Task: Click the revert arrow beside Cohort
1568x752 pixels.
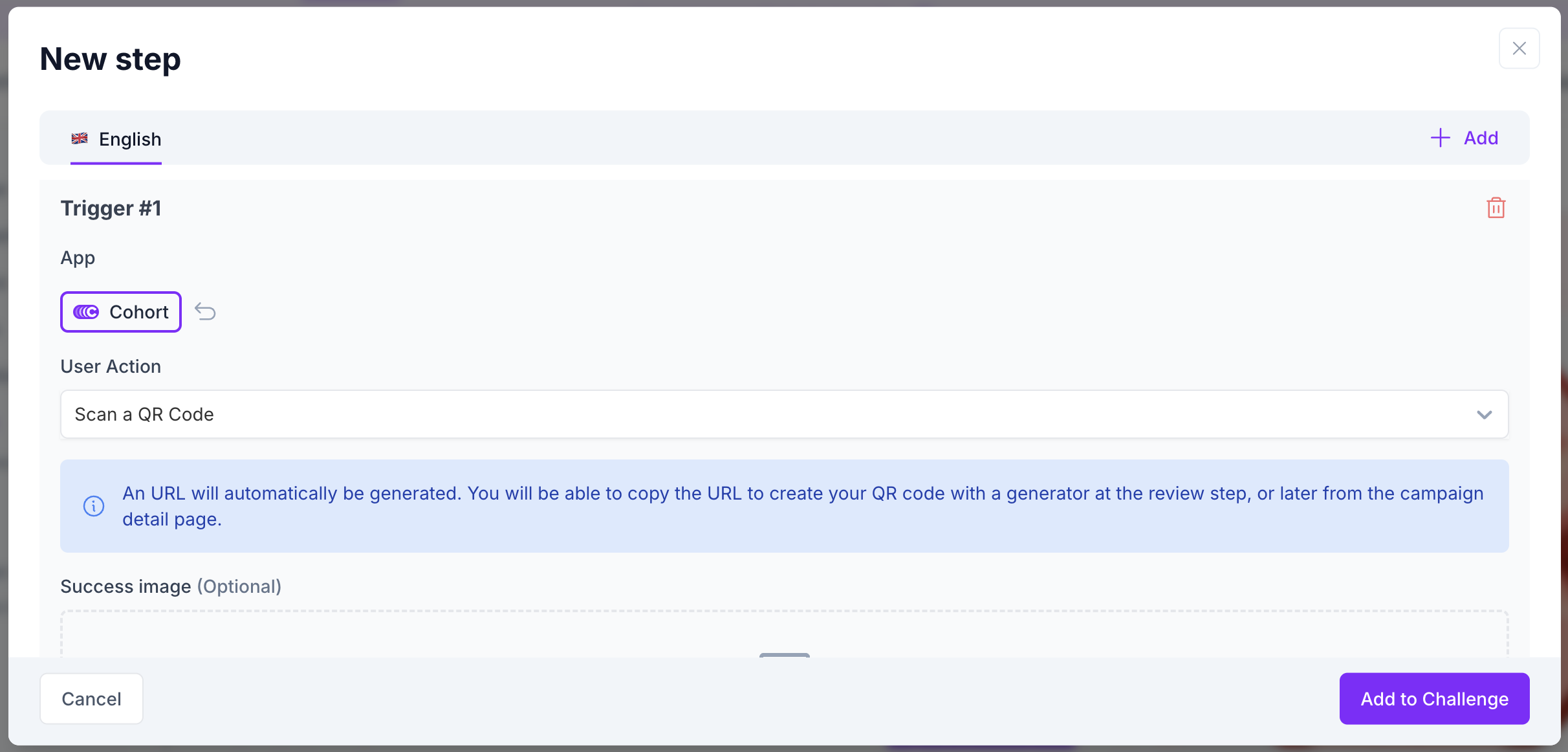Action: click(205, 312)
